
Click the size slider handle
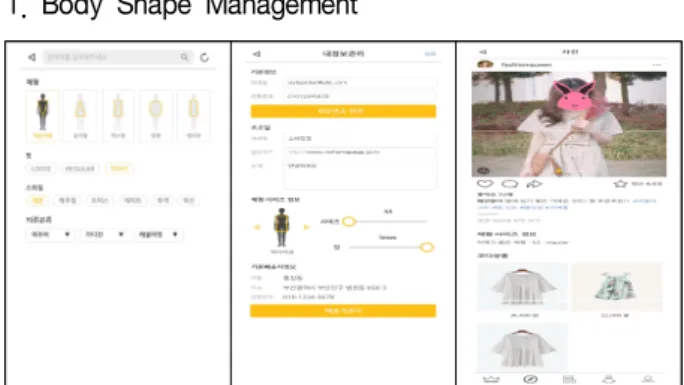[349, 221]
